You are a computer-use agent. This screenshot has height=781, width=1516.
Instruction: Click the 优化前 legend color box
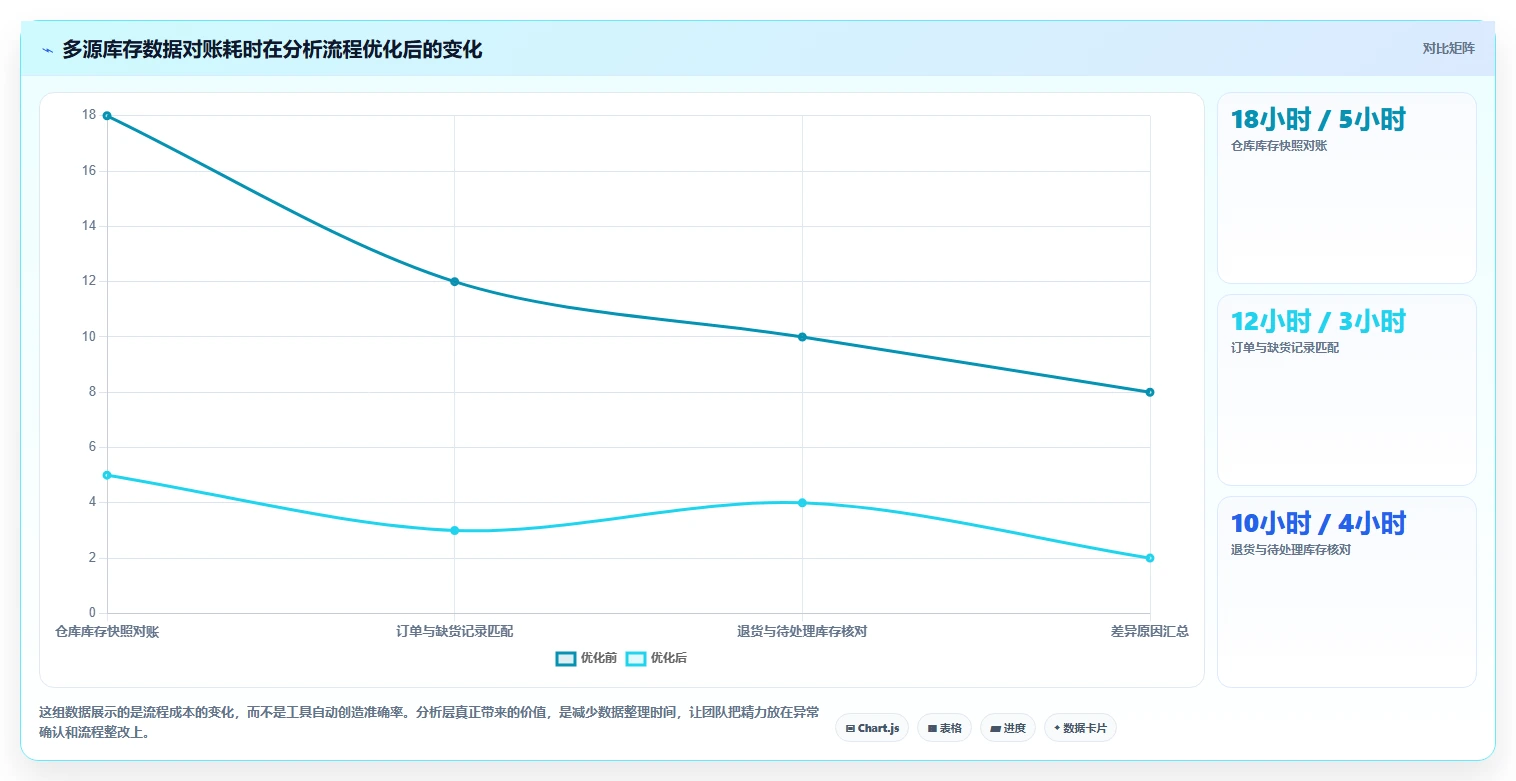[566, 658]
